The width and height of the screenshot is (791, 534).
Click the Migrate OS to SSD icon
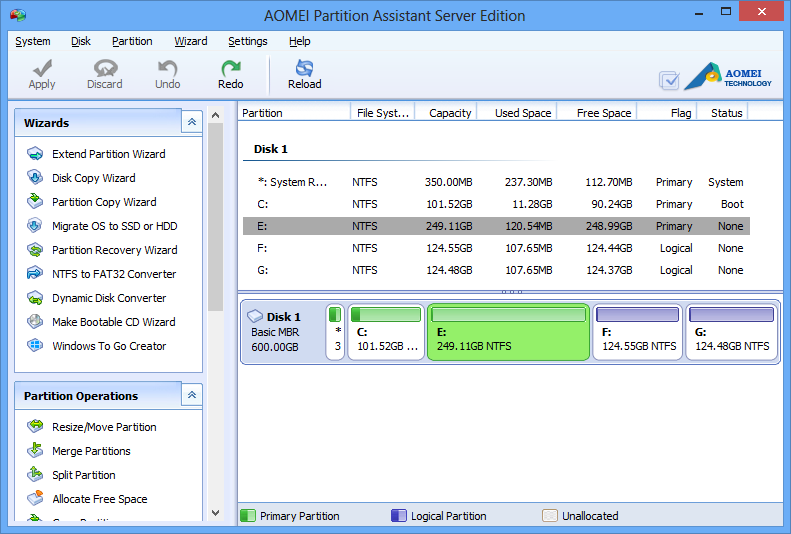[35, 225]
